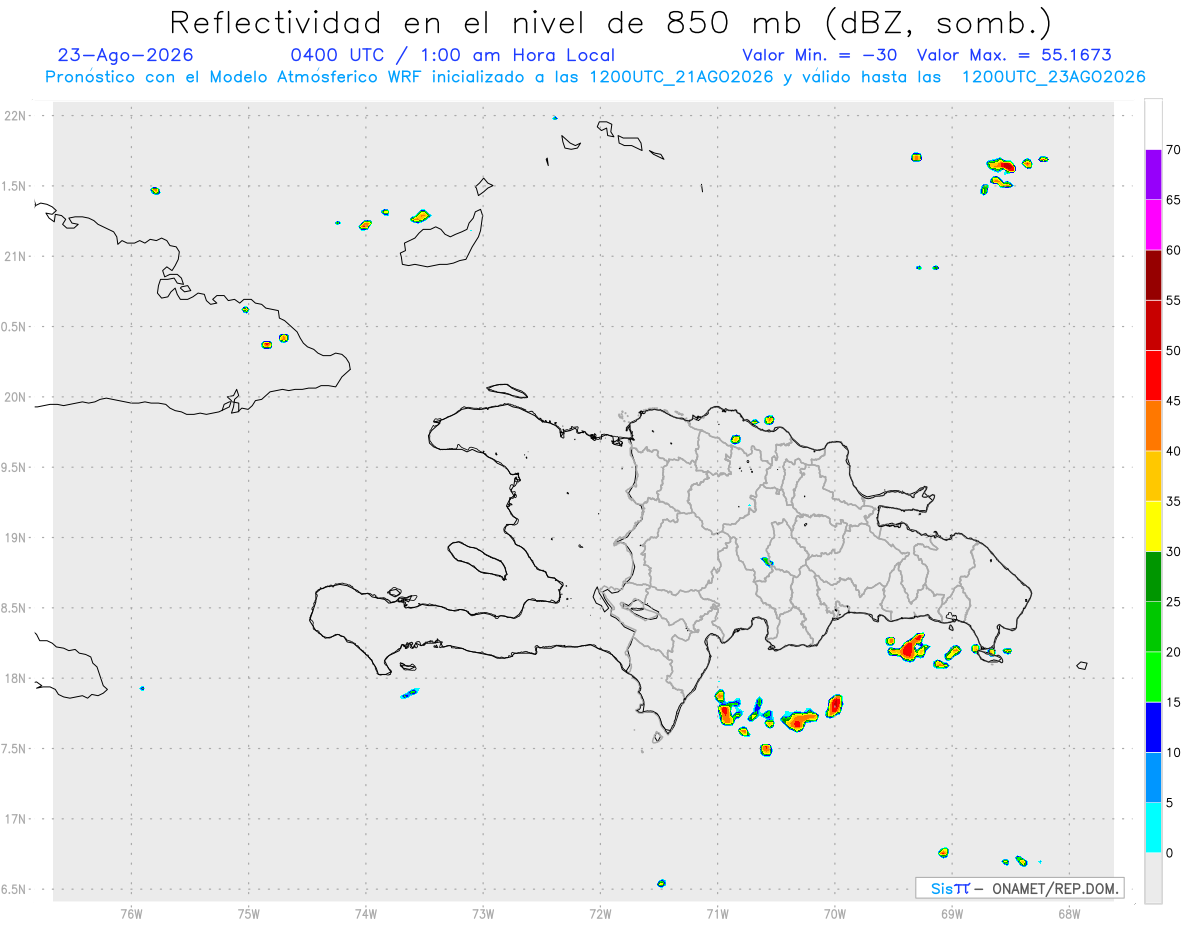
Task: Click the time '0400 UTC / 1:00 am Hora Local'
Action: click(452, 55)
